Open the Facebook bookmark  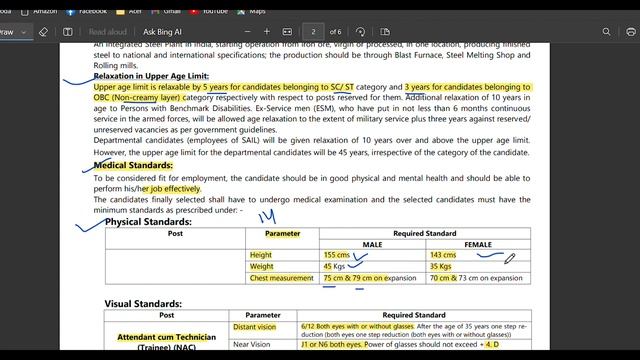pos(87,11)
